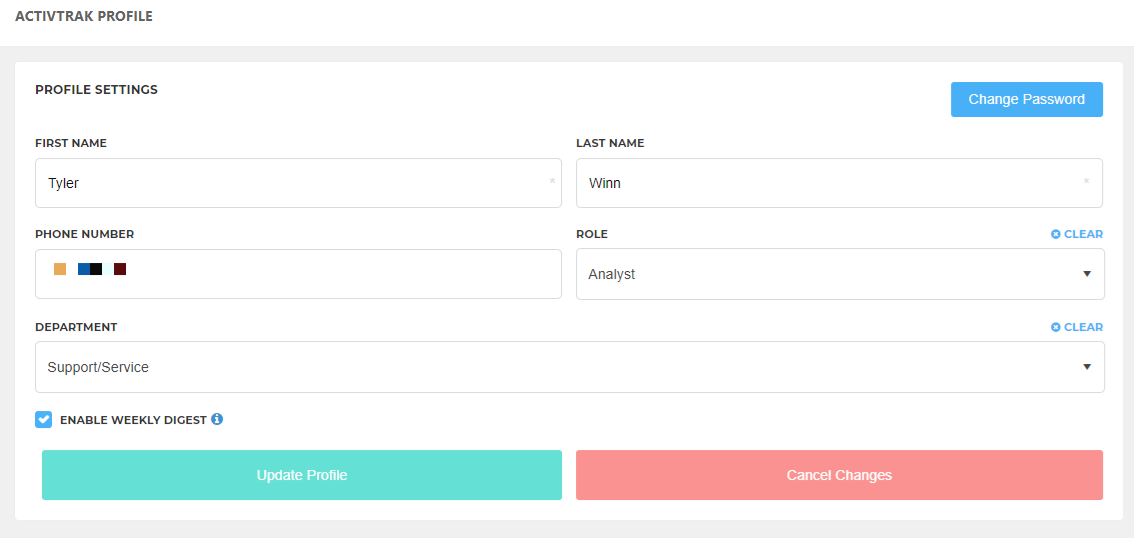1134x538 pixels.
Task: Click the Update Profile button
Action: point(302,475)
